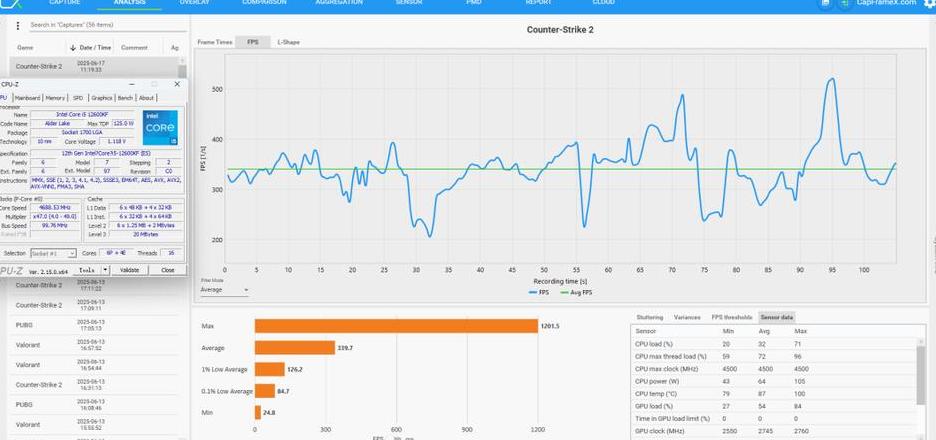This screenshot has height=440, width=936.
Task: Click the CPU-Z Close button
Action: [x=168, y=270]
